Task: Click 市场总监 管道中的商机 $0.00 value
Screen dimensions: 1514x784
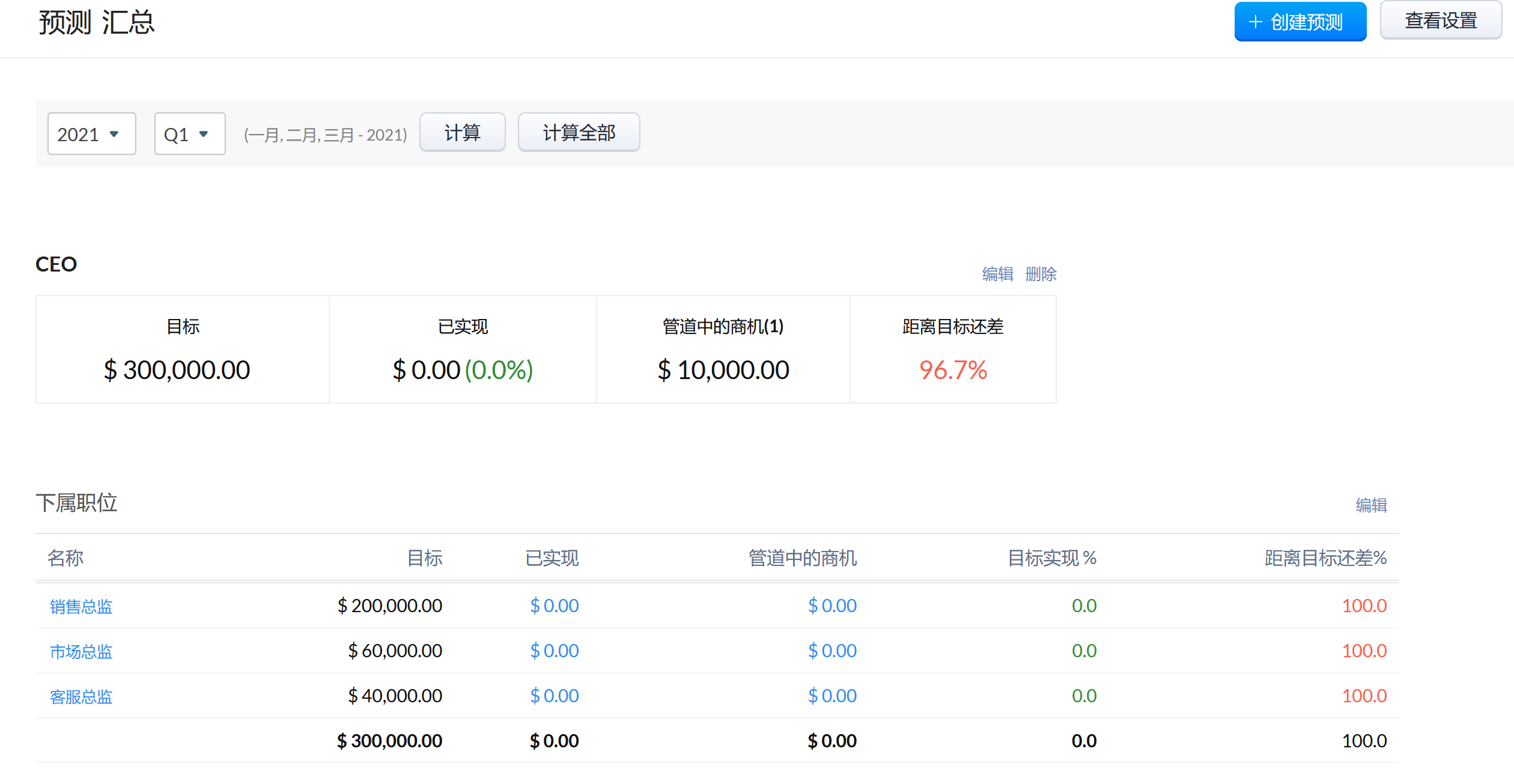Action: click(831, 651)
